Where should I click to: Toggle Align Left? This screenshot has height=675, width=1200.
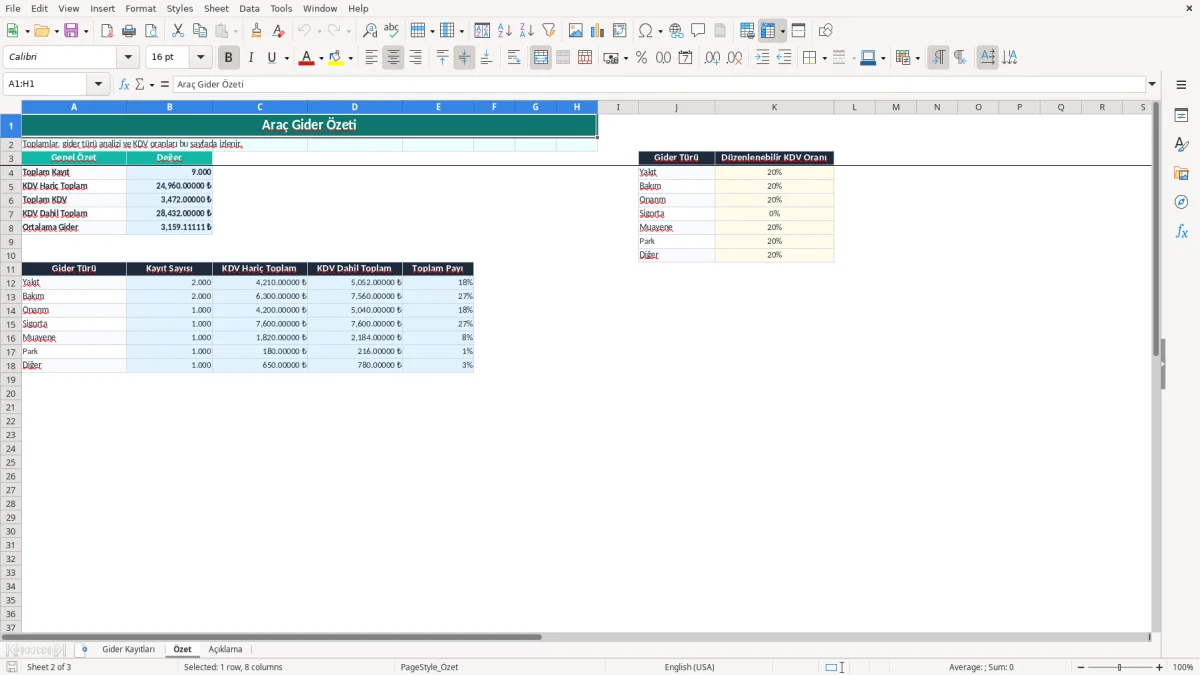[371, 58]
